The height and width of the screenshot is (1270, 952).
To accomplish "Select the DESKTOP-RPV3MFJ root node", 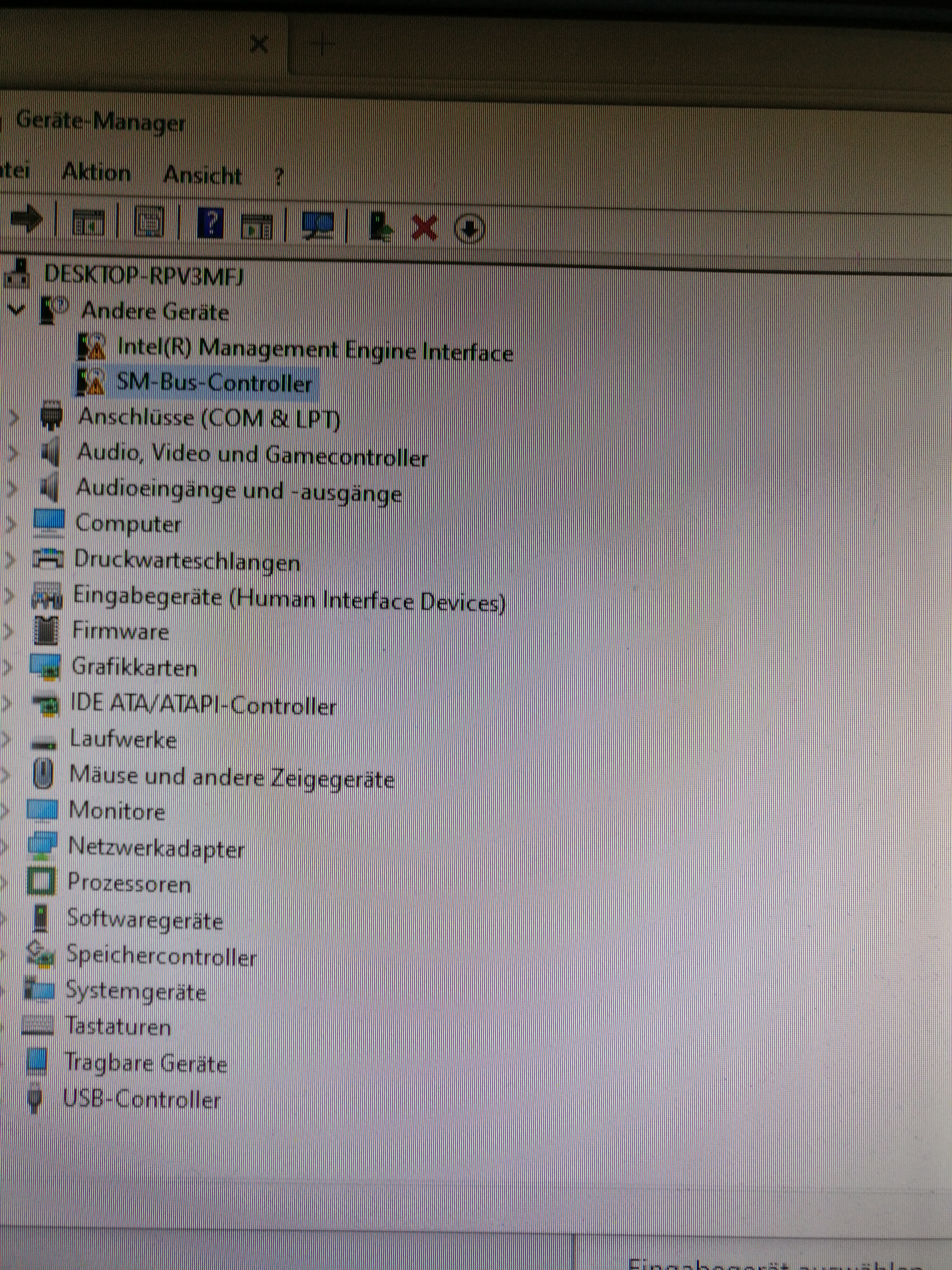I will (143, 275).
